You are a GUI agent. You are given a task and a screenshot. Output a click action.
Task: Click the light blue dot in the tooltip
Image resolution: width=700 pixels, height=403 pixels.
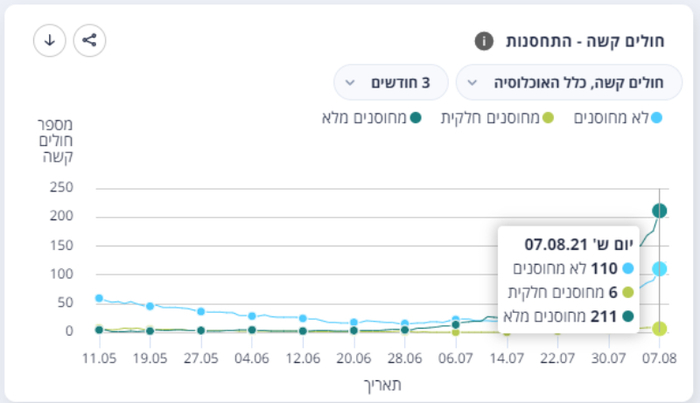[627, 268]
